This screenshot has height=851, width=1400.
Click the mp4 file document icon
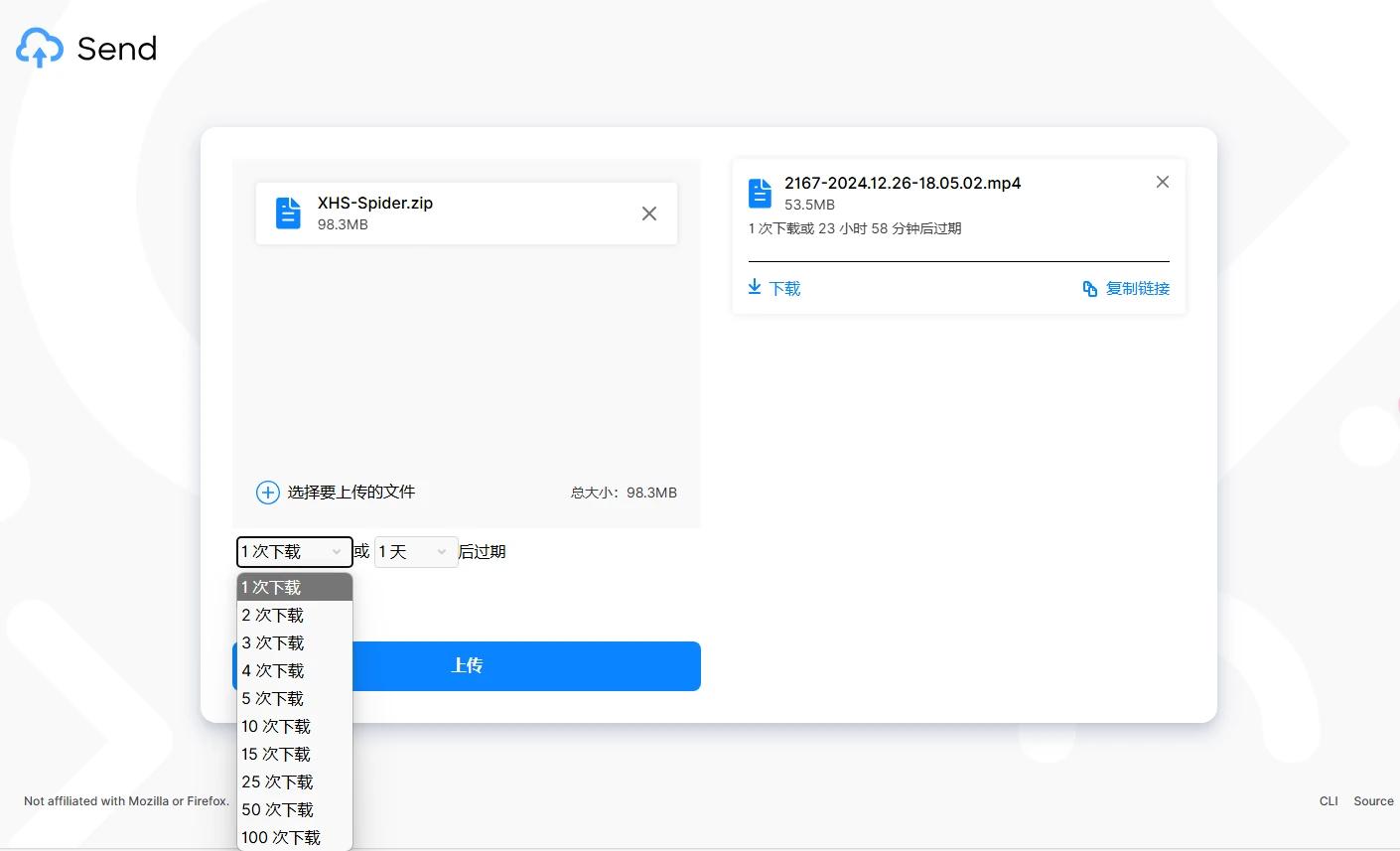coord(760,193)
